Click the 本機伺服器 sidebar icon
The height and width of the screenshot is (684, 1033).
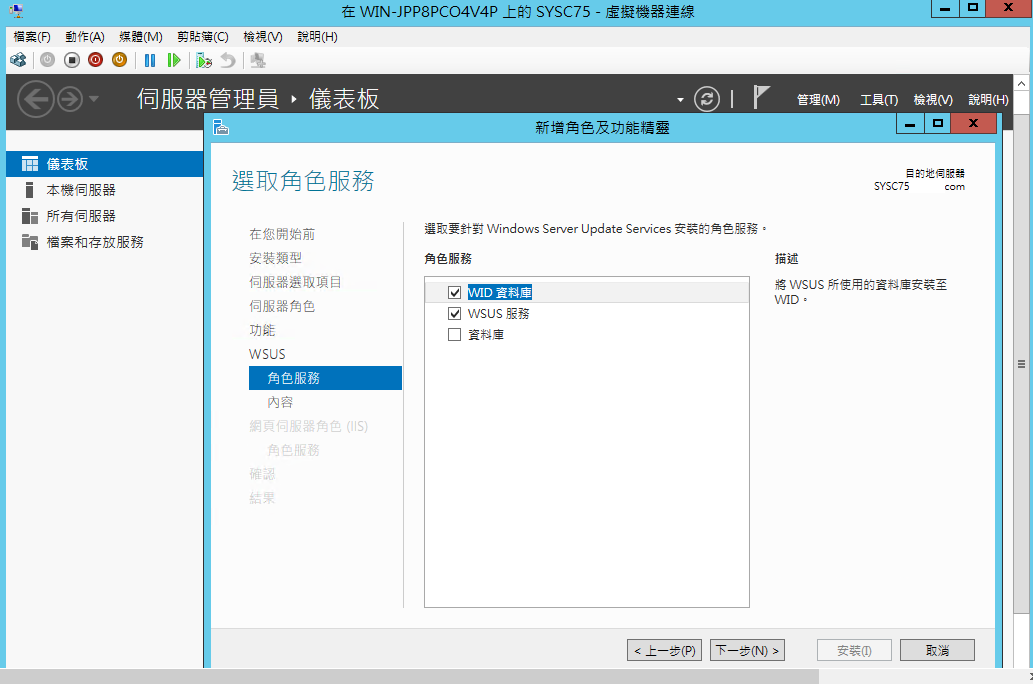pos(29,190)
